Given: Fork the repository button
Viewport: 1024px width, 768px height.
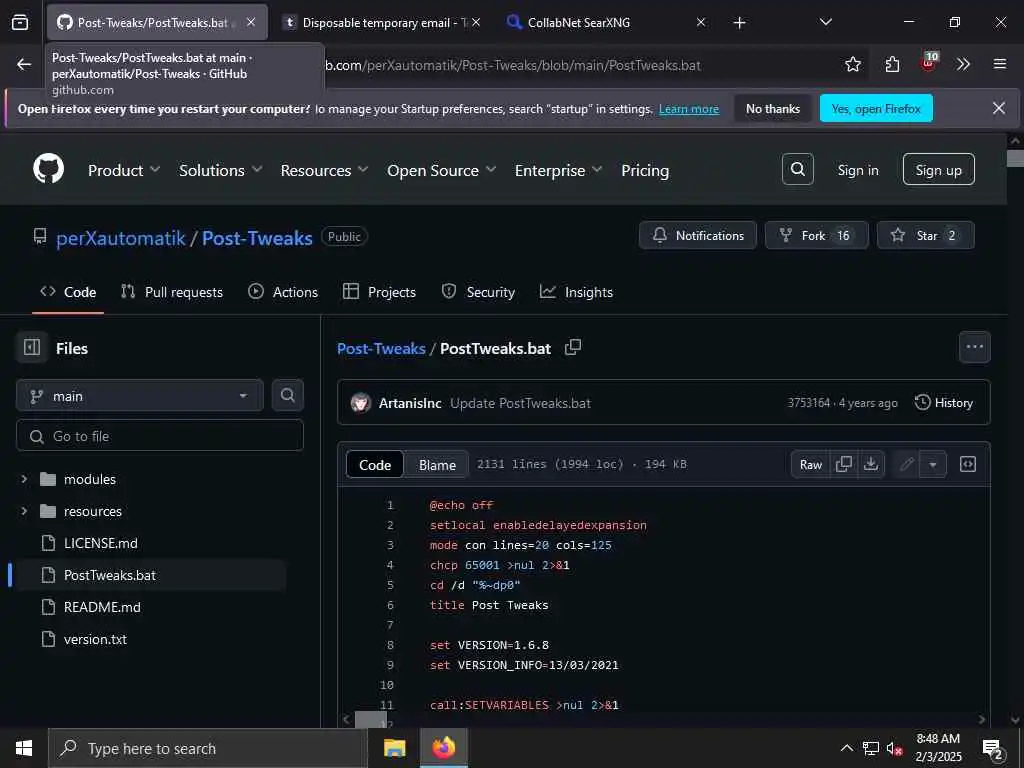Looking at the screenshot, I should tap(816, 235).
